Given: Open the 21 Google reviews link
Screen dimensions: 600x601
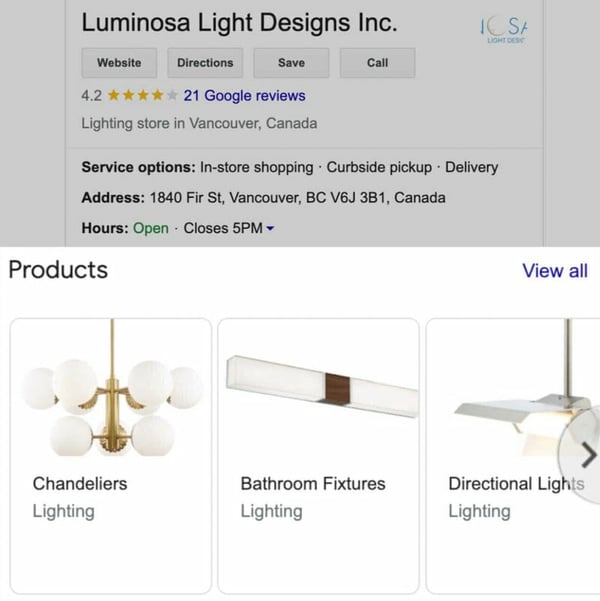Looking at the screenshot, I should 245,95.
